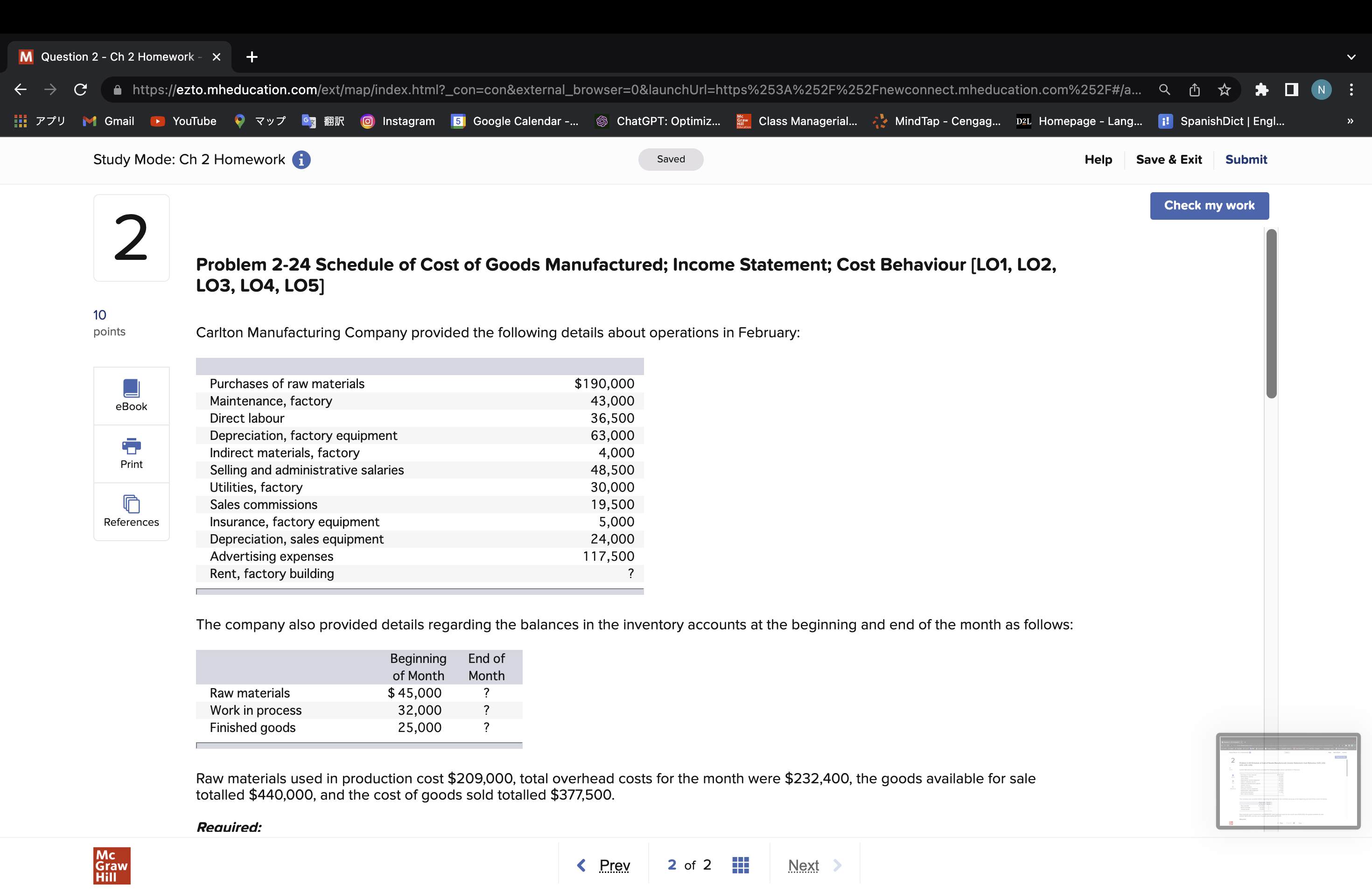Reload the page

(x=81, y=90)
